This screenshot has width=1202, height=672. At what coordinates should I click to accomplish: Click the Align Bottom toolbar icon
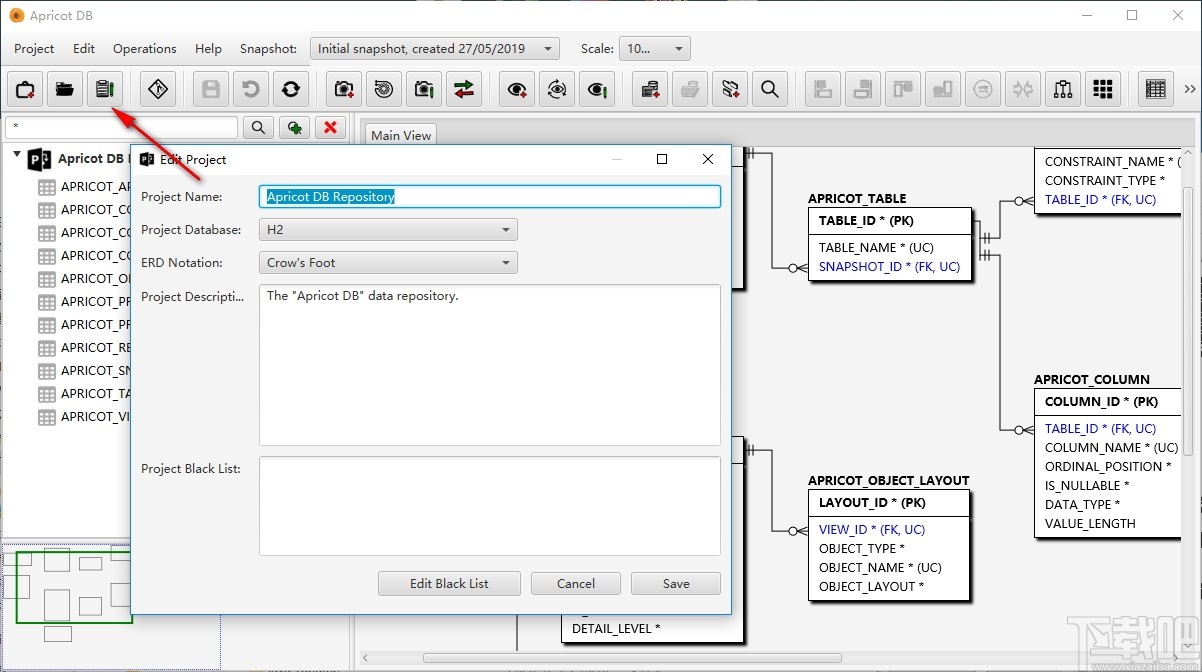point(943,89)
